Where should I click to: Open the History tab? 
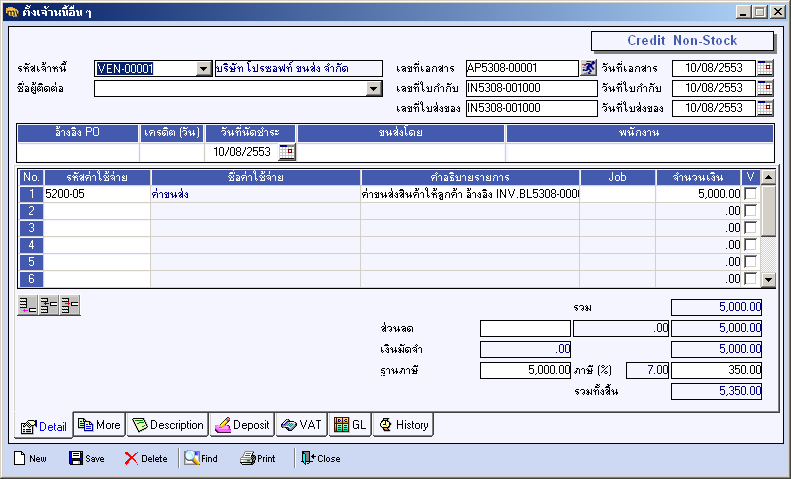pos(404,425)
